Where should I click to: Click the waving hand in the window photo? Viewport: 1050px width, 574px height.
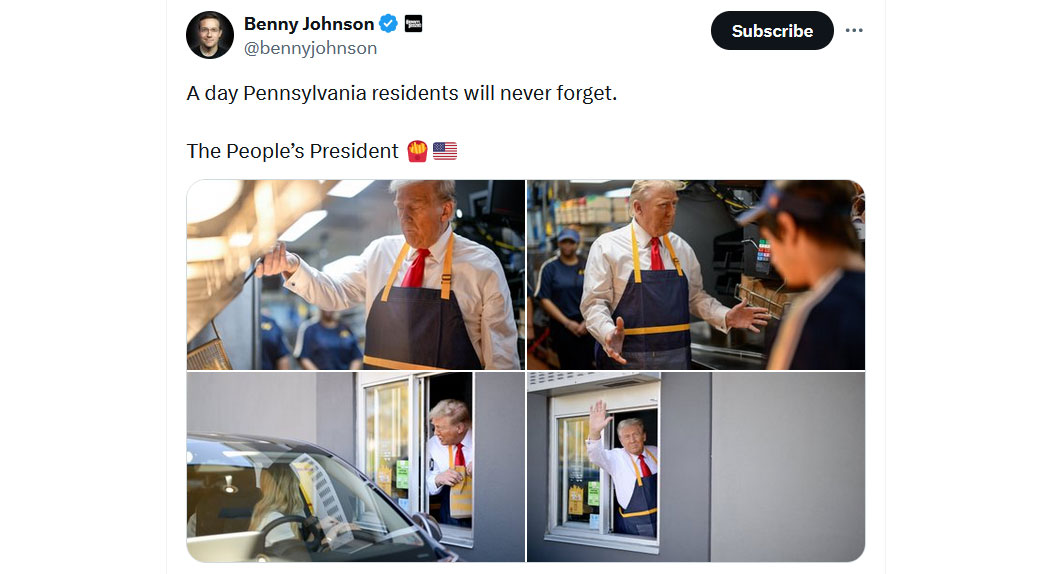[599, 417]
